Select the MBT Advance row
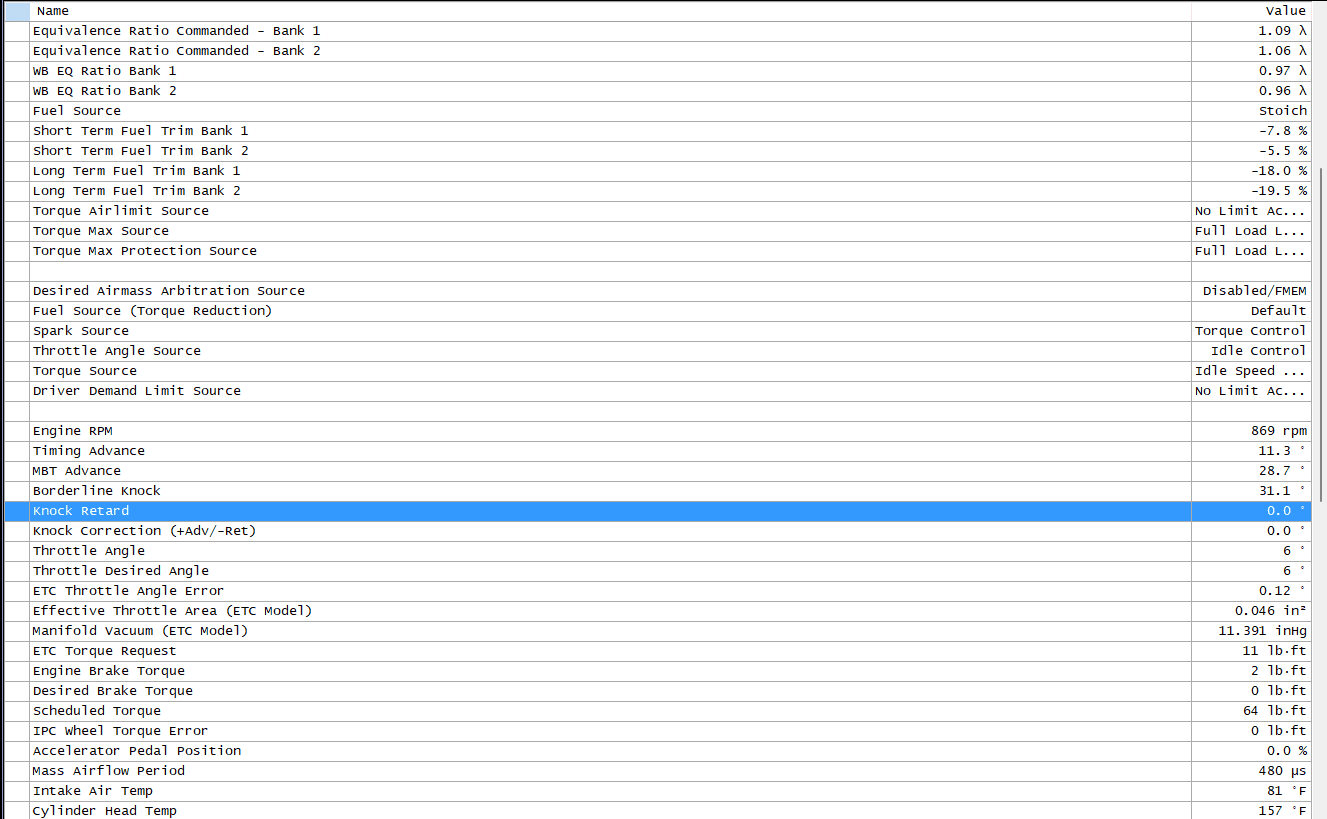The width and height of the screenshot is (1327, 819). click(658, 471)
